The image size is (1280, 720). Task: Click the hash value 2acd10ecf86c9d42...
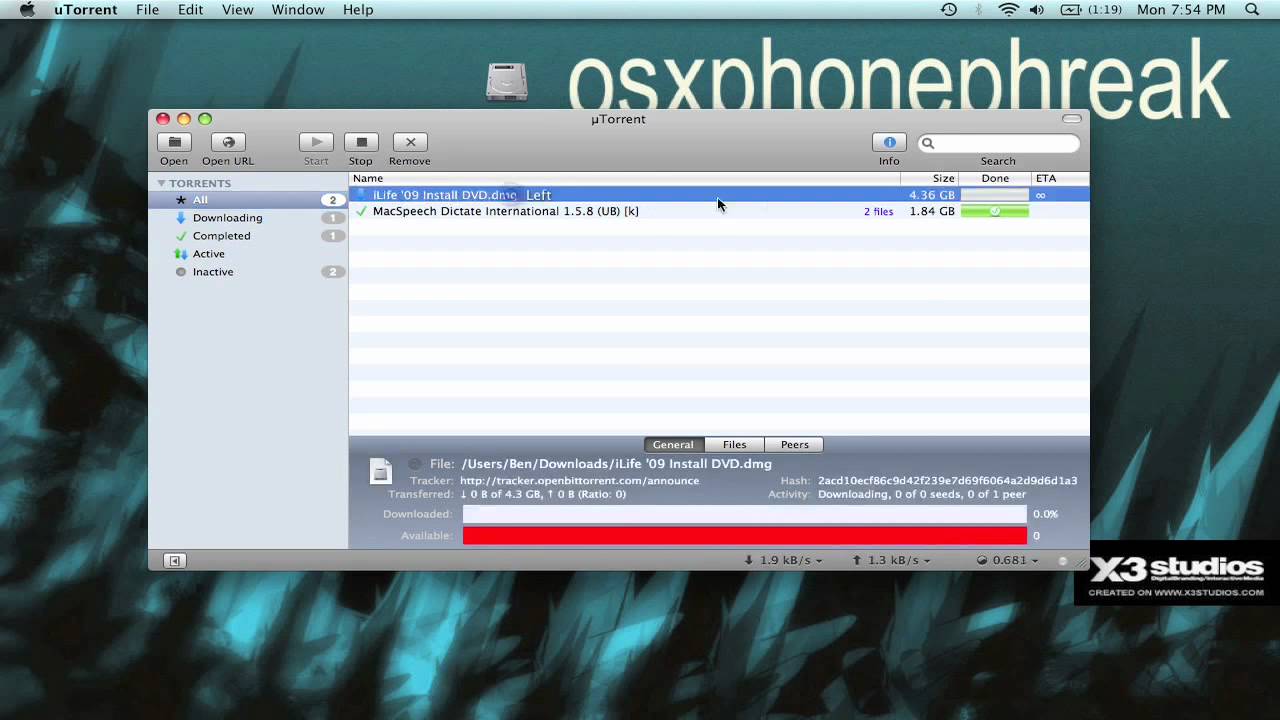947,481
